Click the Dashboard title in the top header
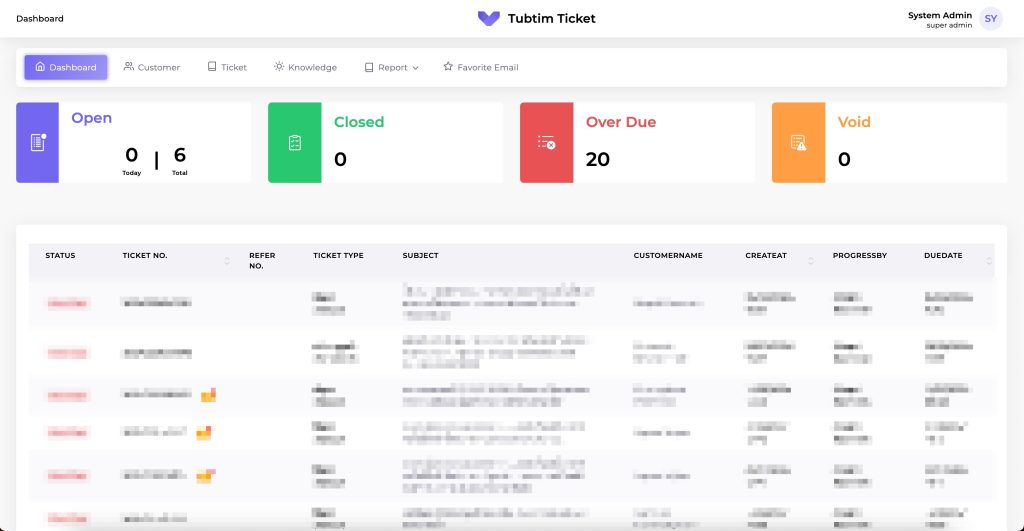 (x=40, y=18)
